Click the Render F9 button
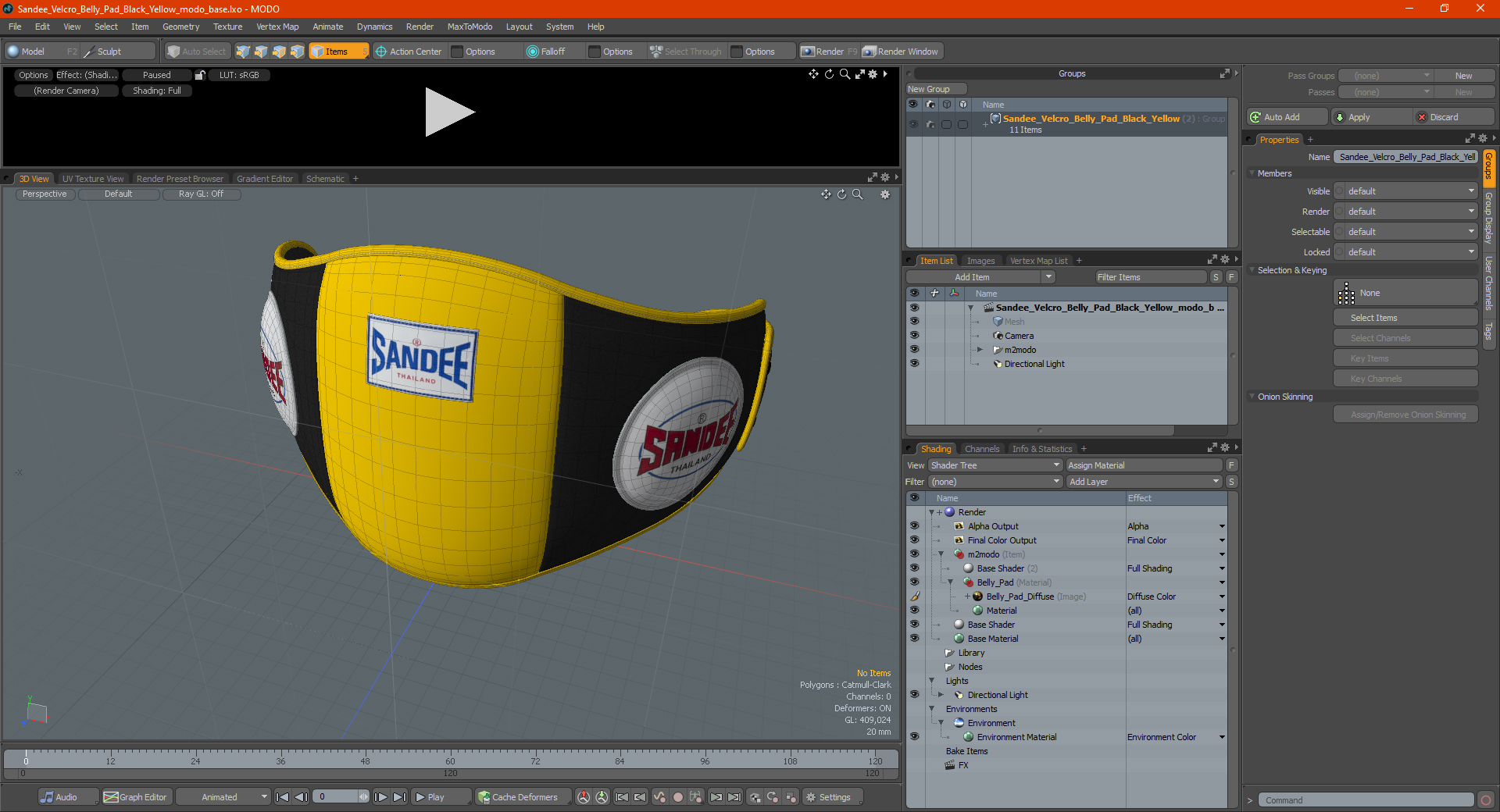This screenshot has height=812, width=1500. tap(828, 52)
